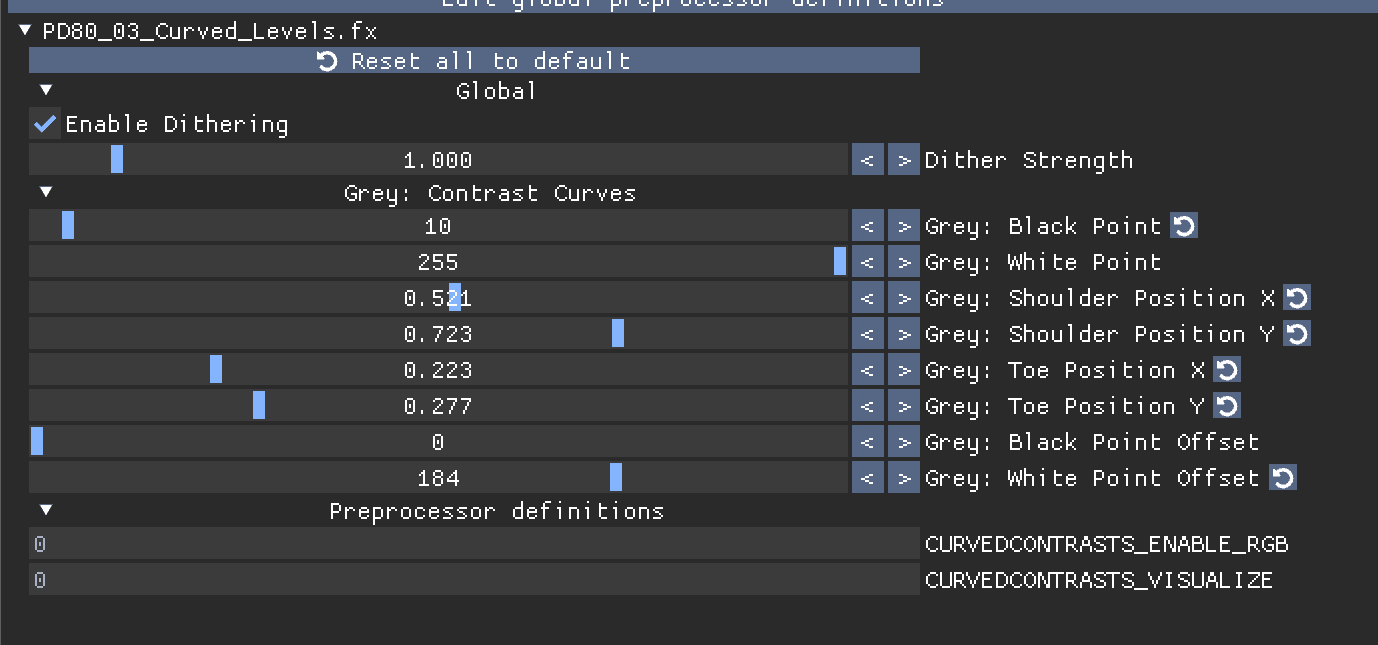Reset Grey: Toe Position Y value
Image resolution: width=1378 pixels, height=645 pixels.
coord(1227,406)
